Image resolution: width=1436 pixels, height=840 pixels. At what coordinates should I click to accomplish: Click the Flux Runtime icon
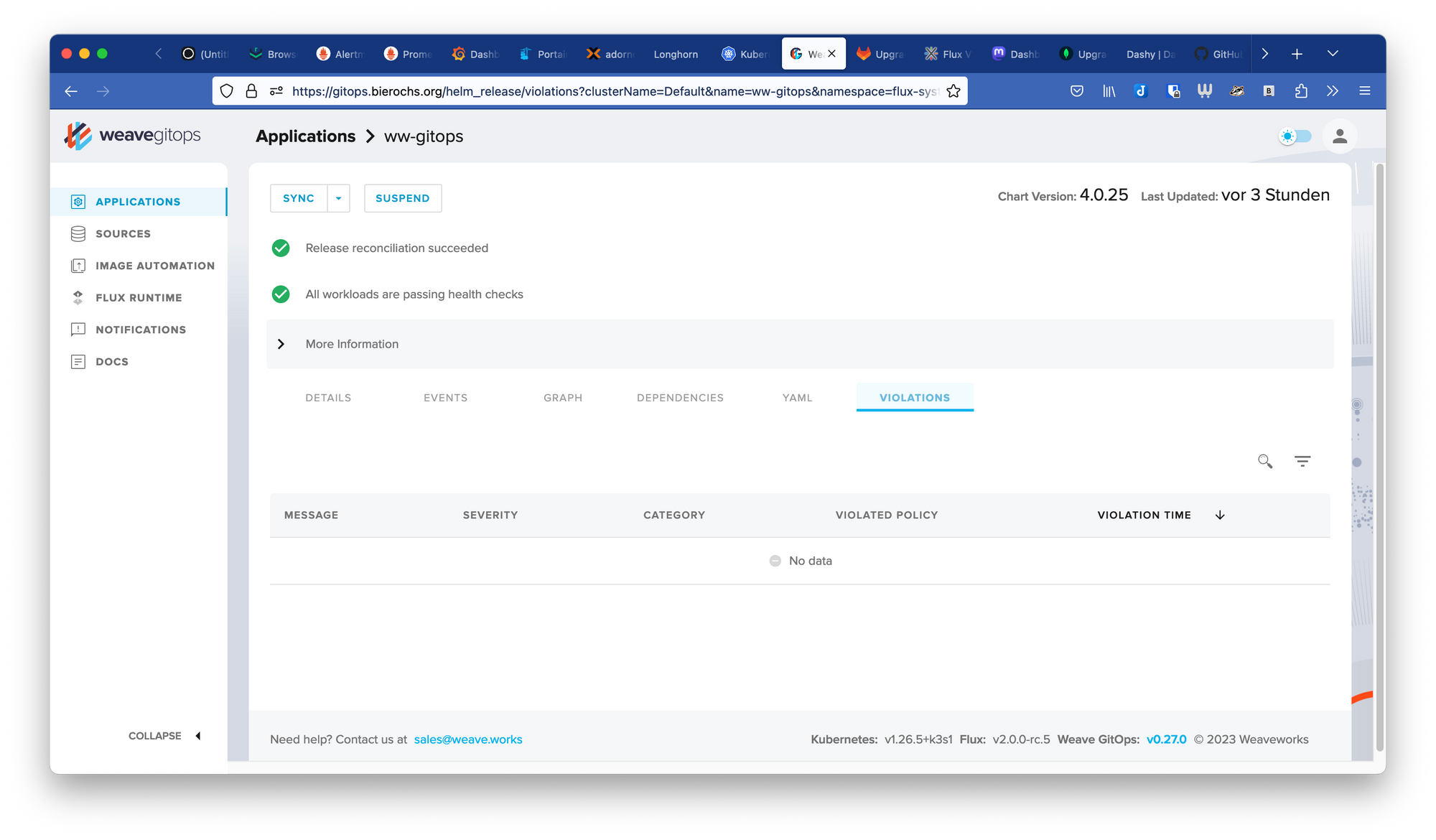point(78,298)
